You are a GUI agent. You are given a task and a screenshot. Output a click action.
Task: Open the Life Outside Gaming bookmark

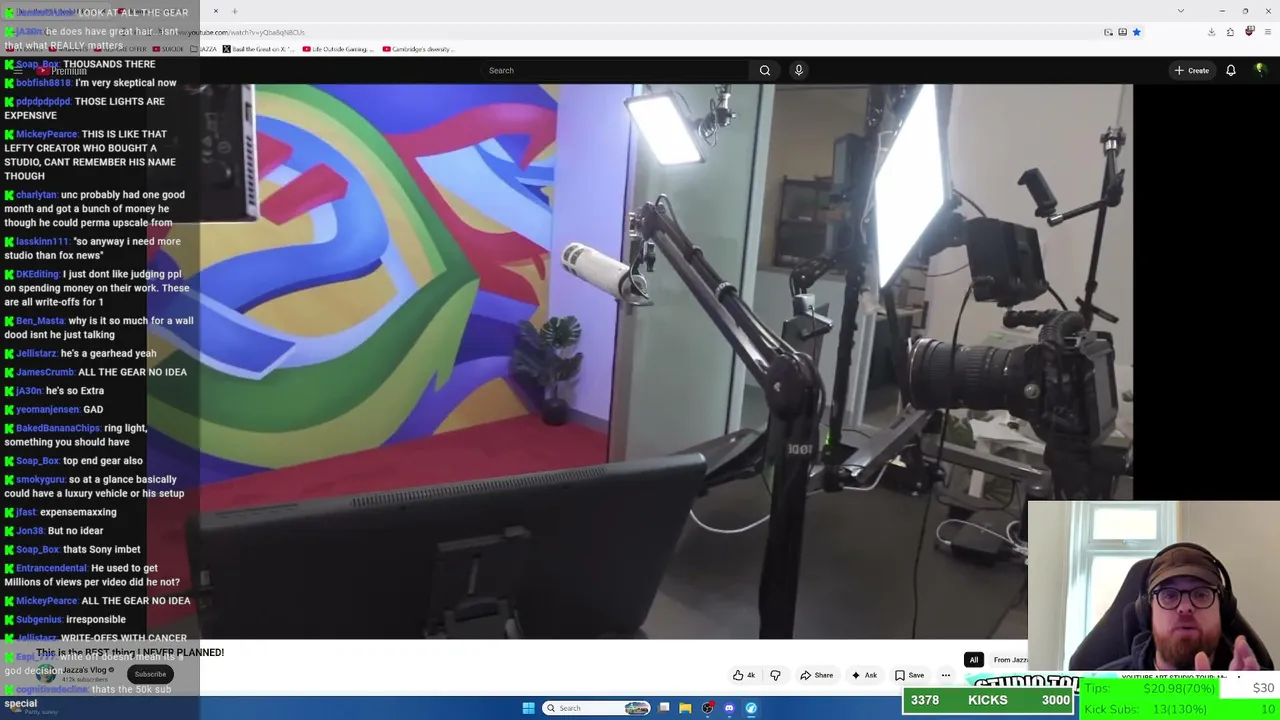pyautogui.click(x=337, y=49)
